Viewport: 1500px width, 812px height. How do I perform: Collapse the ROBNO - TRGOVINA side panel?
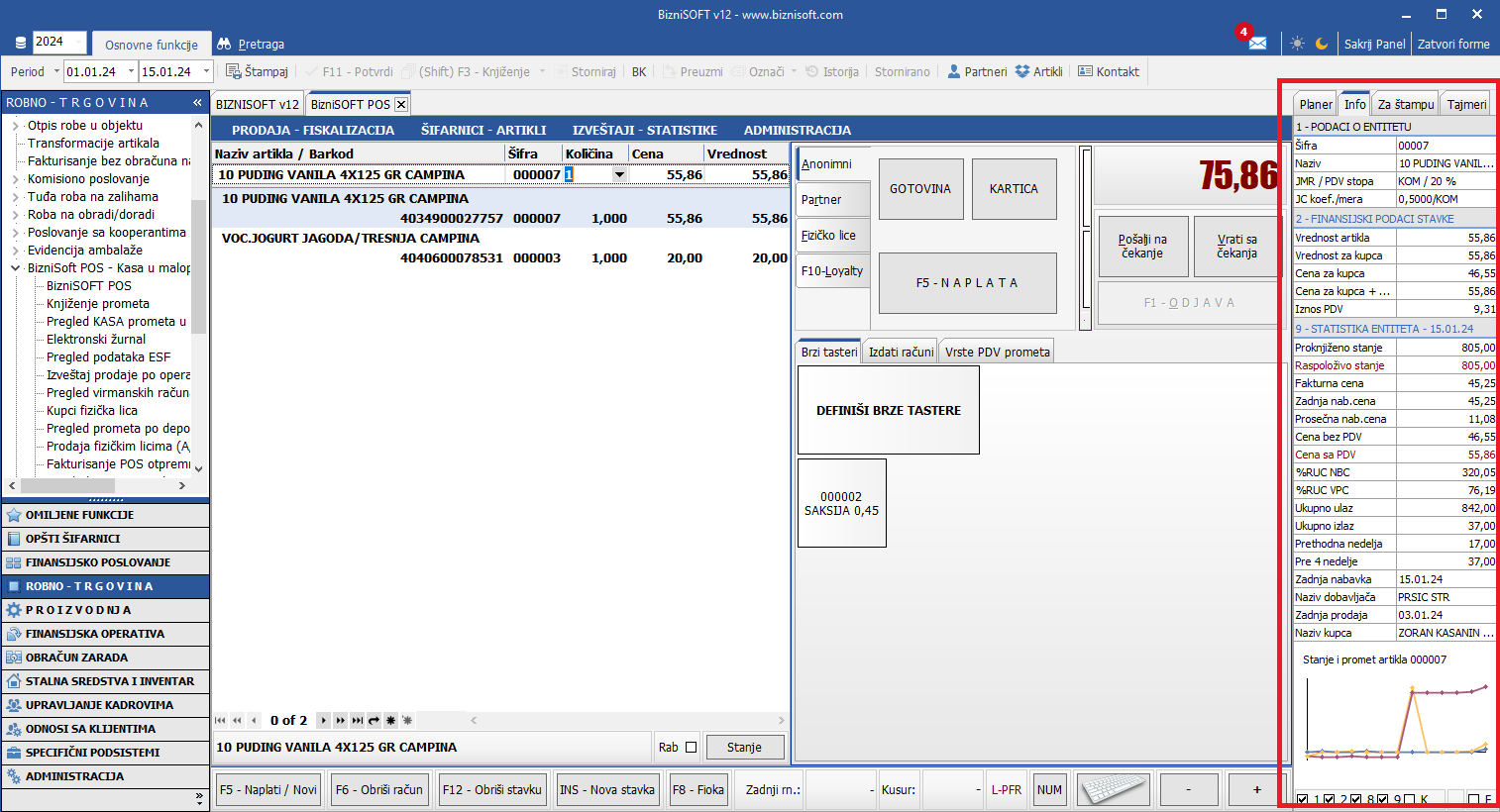(197, 102)
